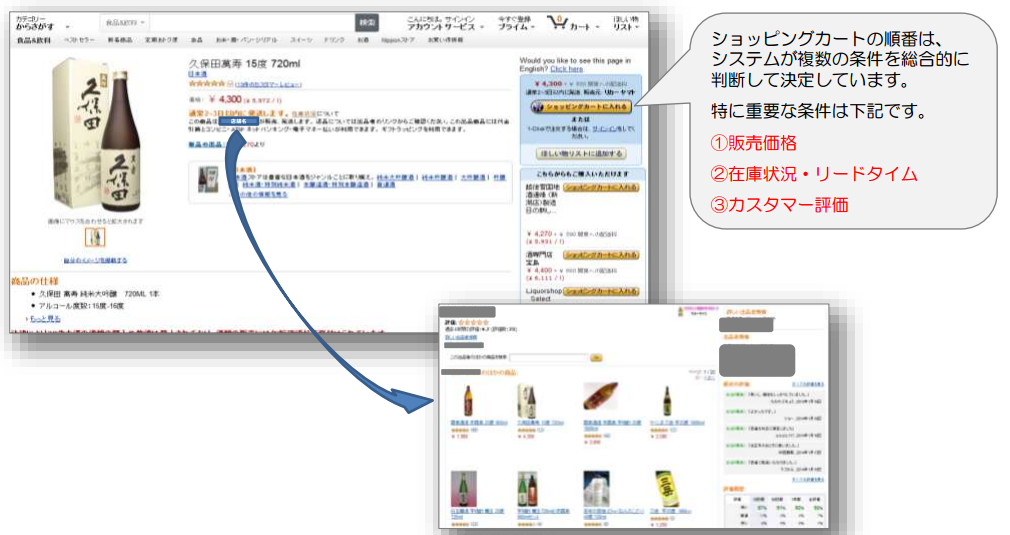Click ほしい物リストに追加する button
The height and width of the screenshot is (535, 1010).
580,154
